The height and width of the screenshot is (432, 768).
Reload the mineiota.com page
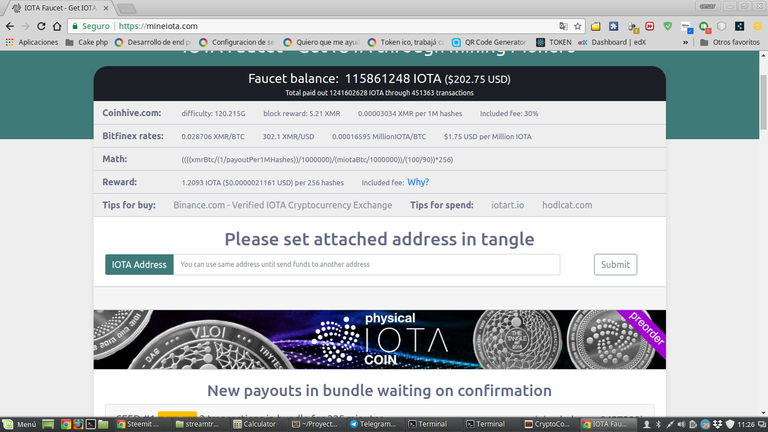pyautogui.click(x=41, y=26)
